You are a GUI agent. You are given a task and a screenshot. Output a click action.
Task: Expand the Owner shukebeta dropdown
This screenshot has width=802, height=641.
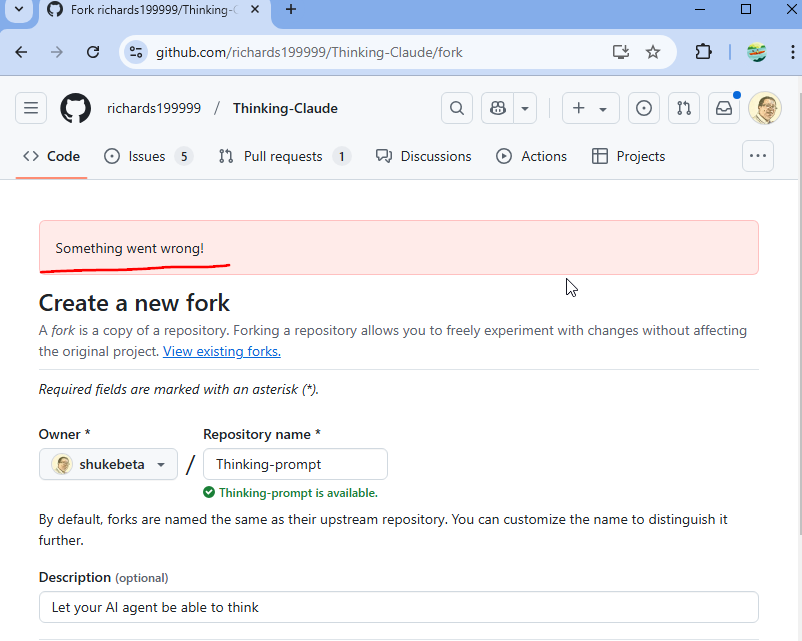[x=108, y=464]
